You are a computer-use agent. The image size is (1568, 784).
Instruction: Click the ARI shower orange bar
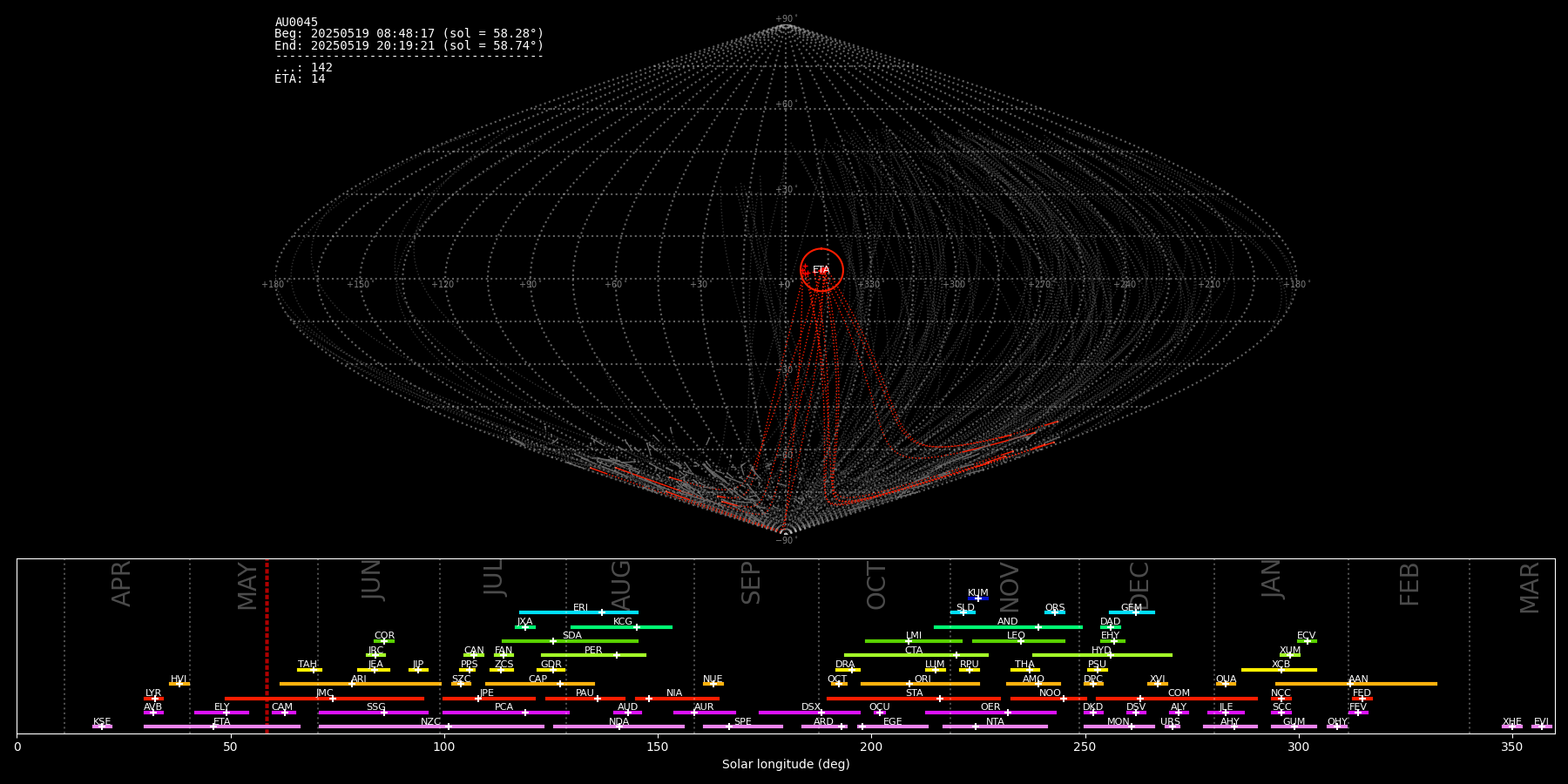pos(360,684)
